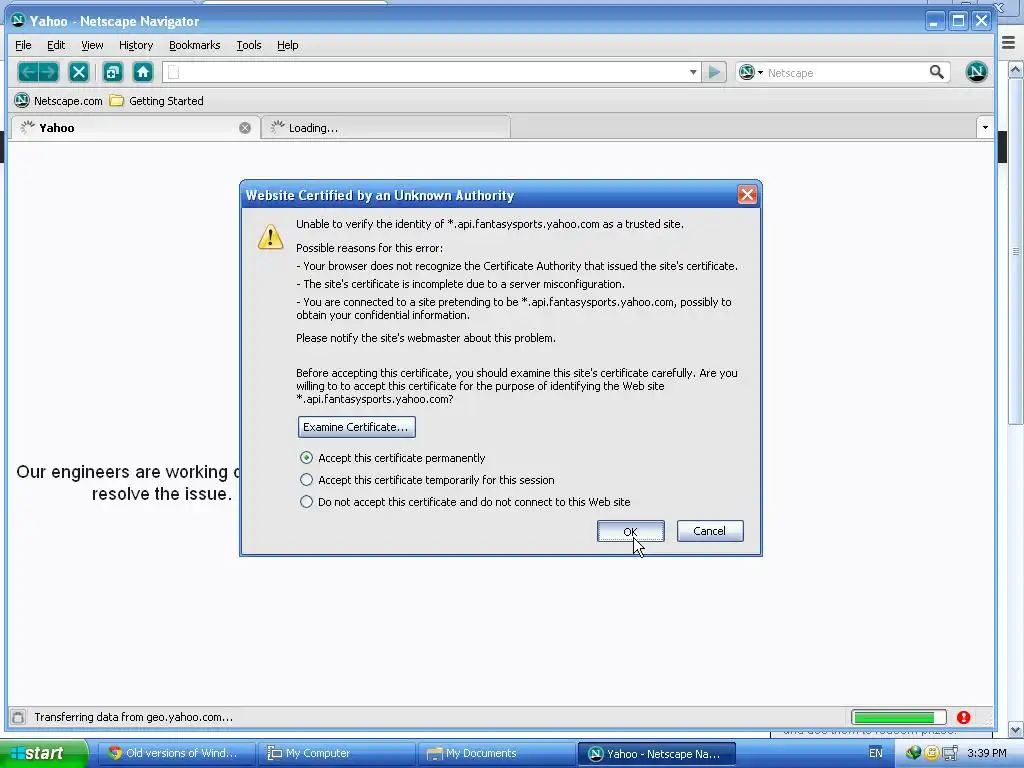Click the Netscape icon in title bar
The image size is (1024, 768).
18,20
